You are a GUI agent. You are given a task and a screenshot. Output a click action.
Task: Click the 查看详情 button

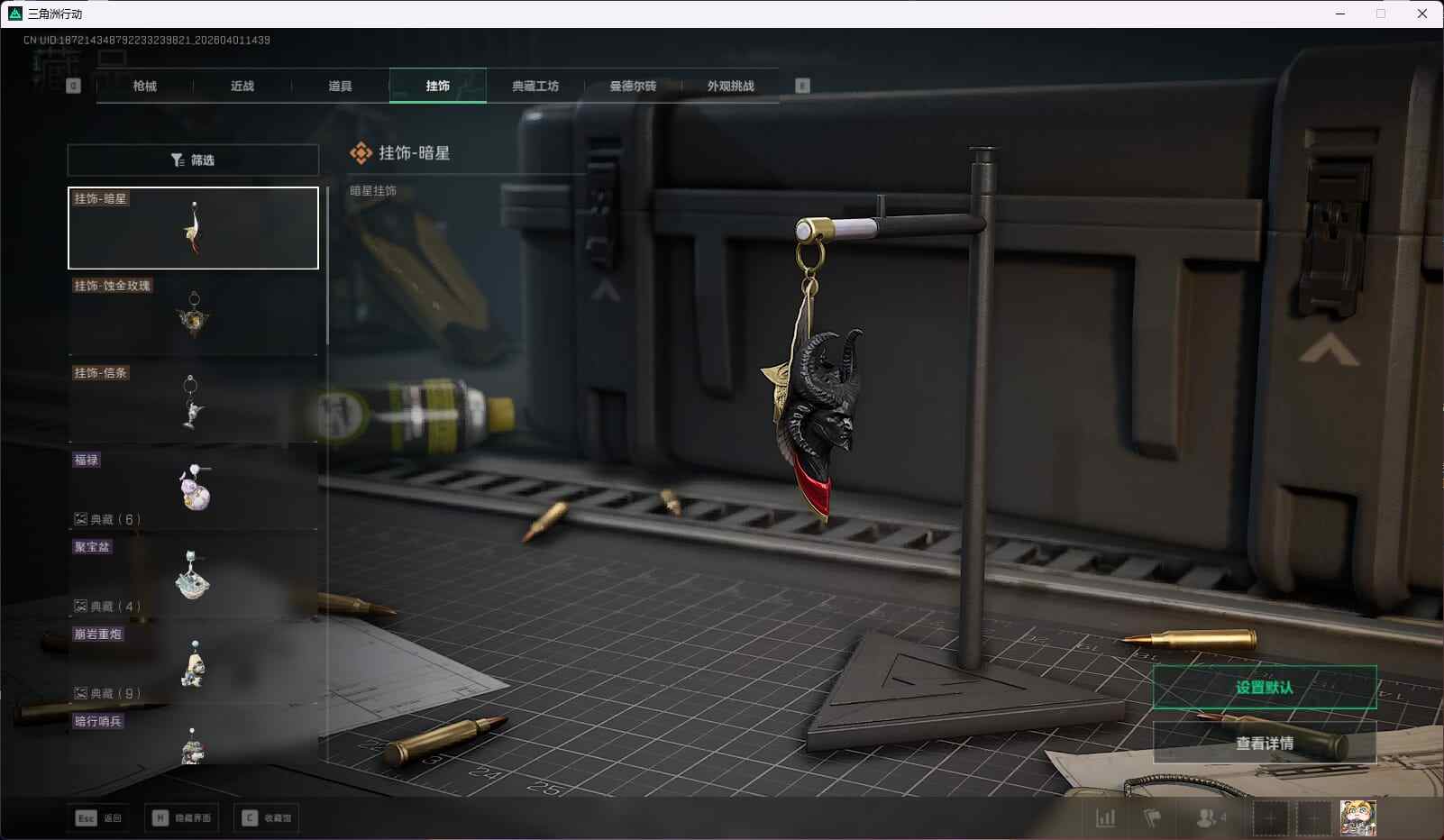tap(1264, 744)
